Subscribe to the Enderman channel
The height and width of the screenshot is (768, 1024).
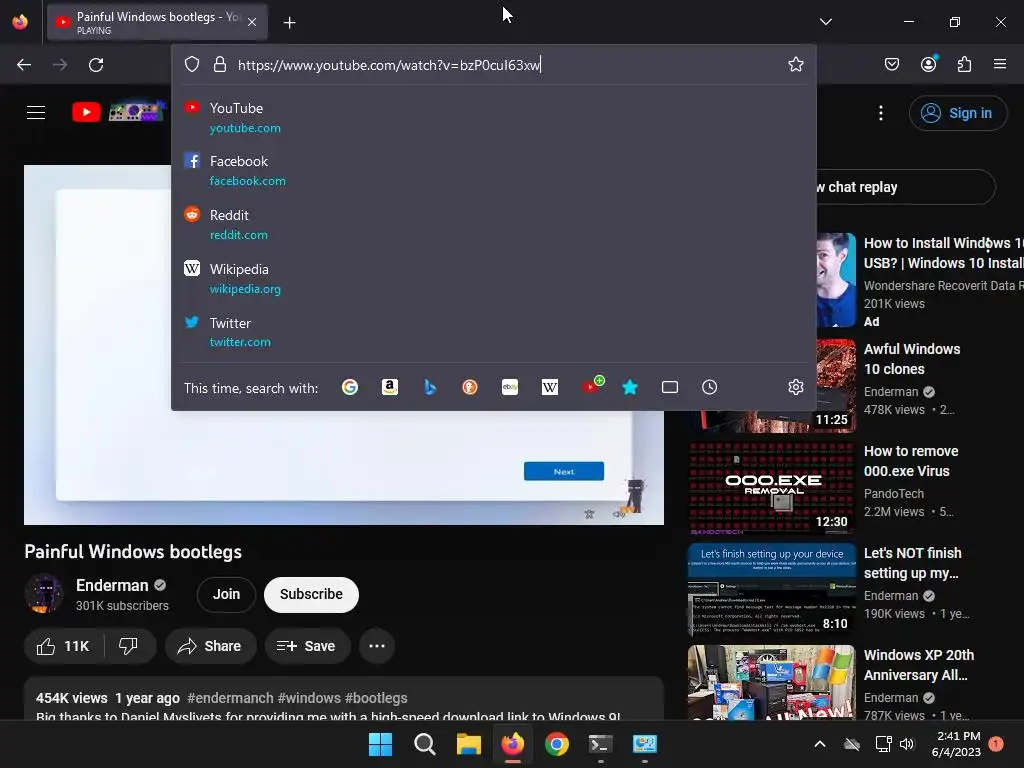(311, 594)
